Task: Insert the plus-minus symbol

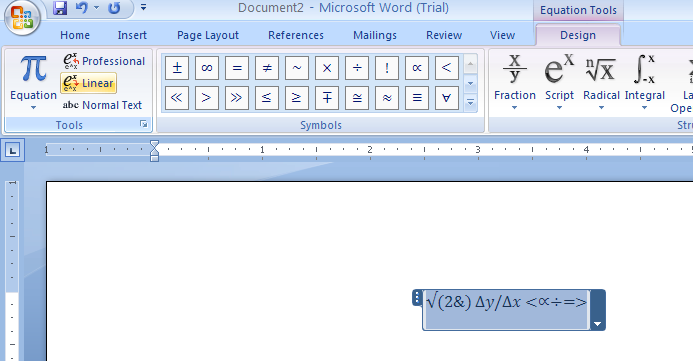Action: (177, 68)
